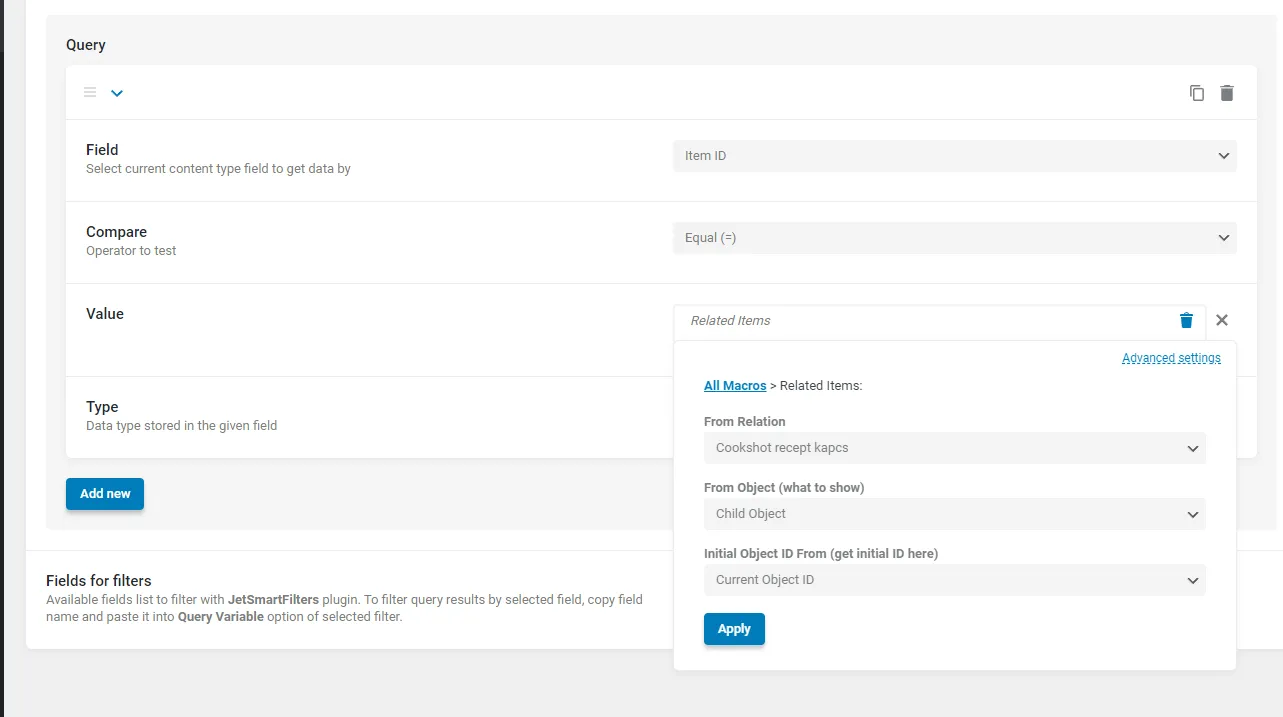Duplicate the query row with the copy icon
Image resolution: width=1283 pixels, height=717 pixels.
[x=1197, y=93]
